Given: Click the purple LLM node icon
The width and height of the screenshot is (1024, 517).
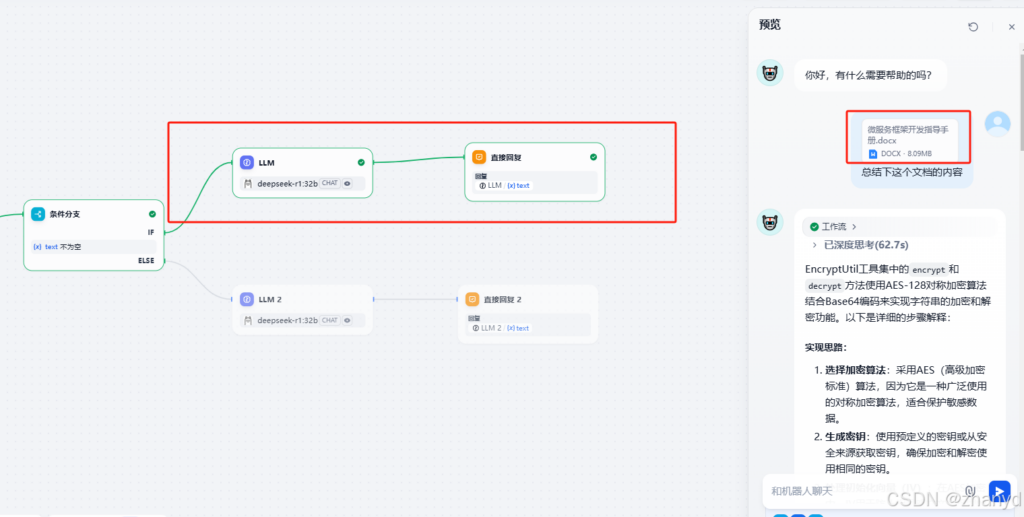Looking at the screenshot, I should pyautogui.click(x=247, y=162).
